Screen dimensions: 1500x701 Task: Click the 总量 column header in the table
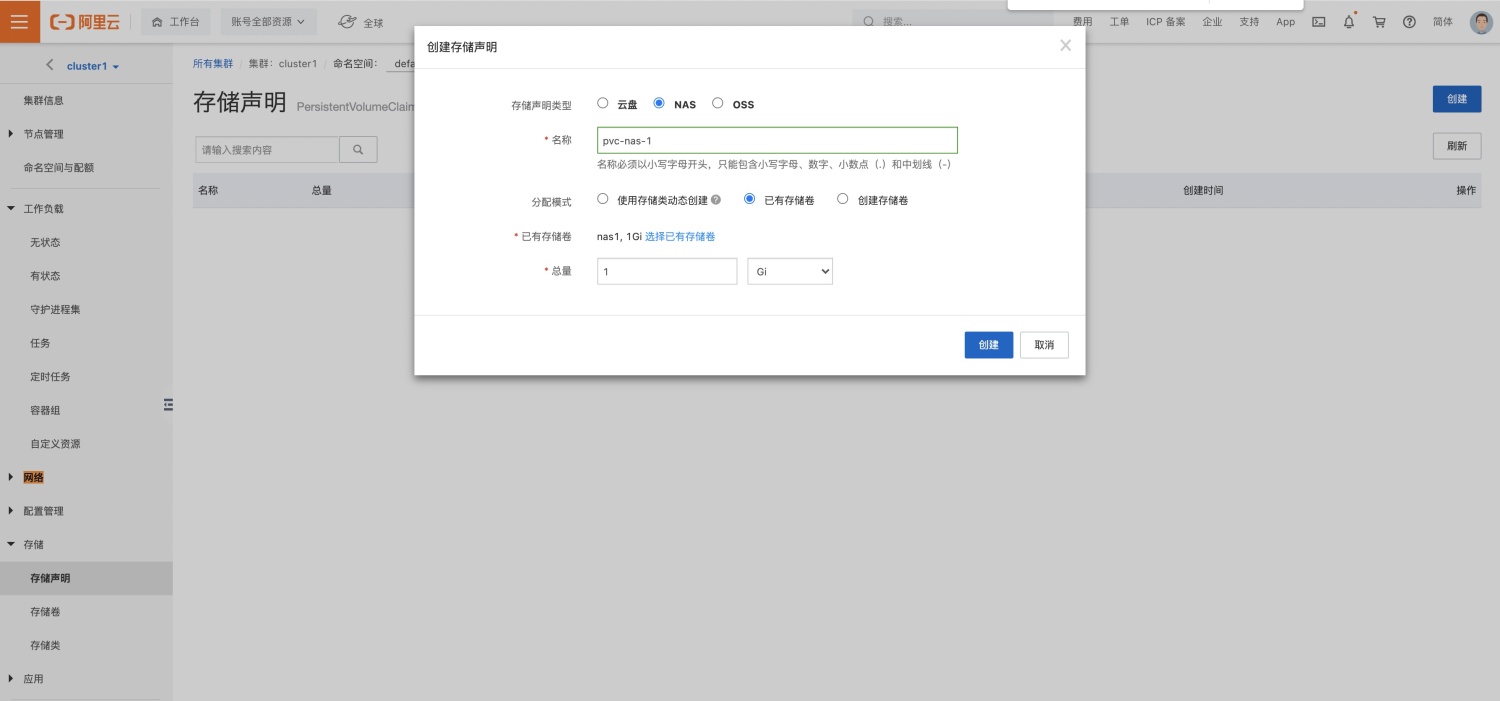pos(322,190)
